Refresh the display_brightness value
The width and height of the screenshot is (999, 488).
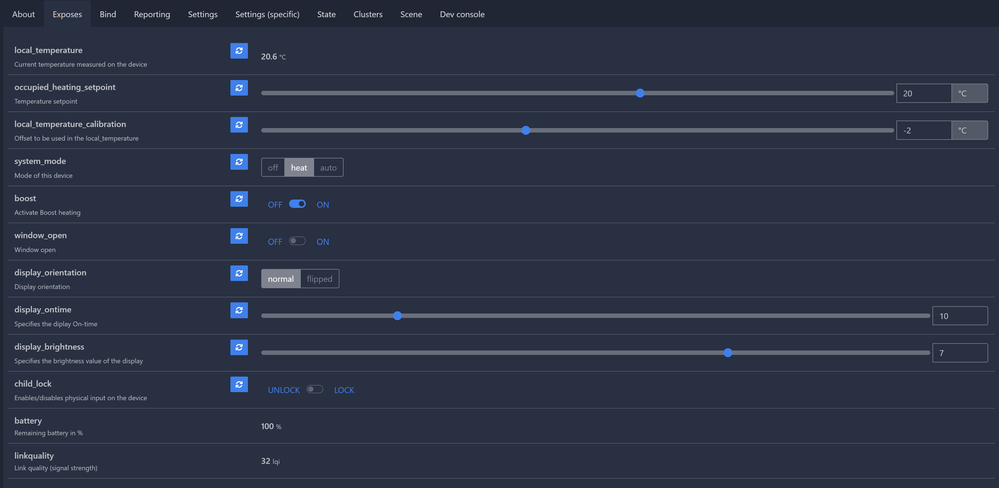pyautogui.click(x=239, y=347)
